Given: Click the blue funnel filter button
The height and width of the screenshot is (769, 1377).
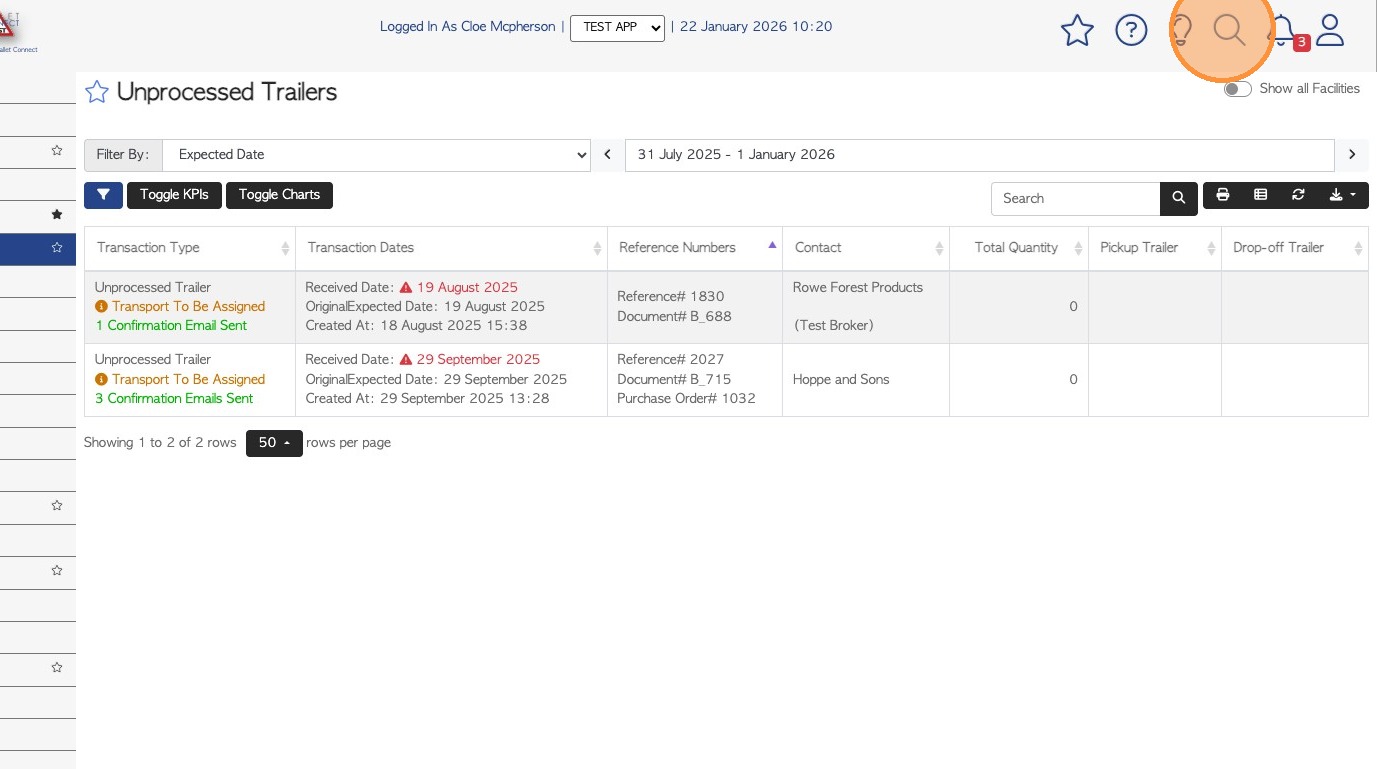Looking at the screenshot, I should coord(103,195).
